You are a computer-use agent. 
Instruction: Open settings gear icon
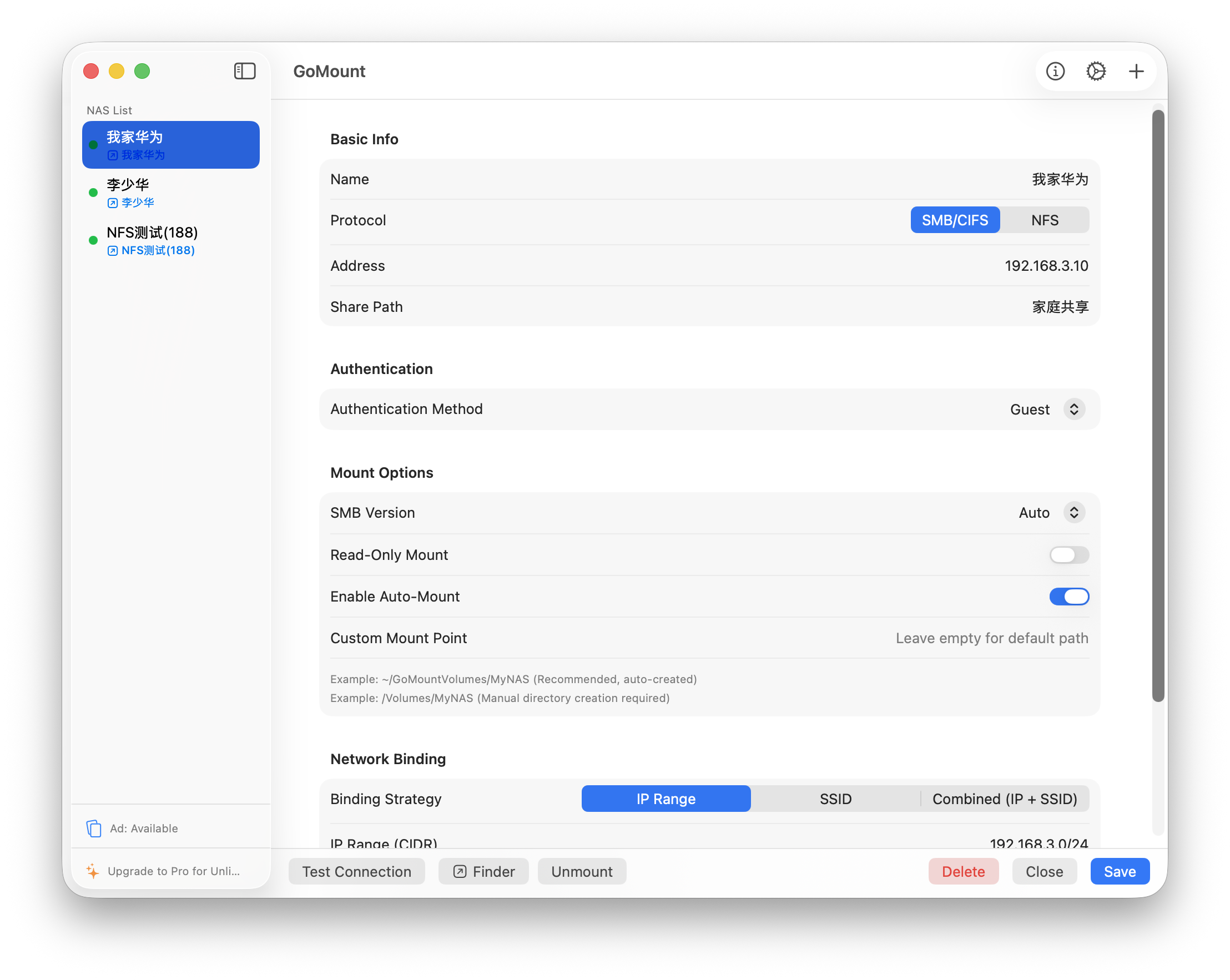tap(1095, 71)
